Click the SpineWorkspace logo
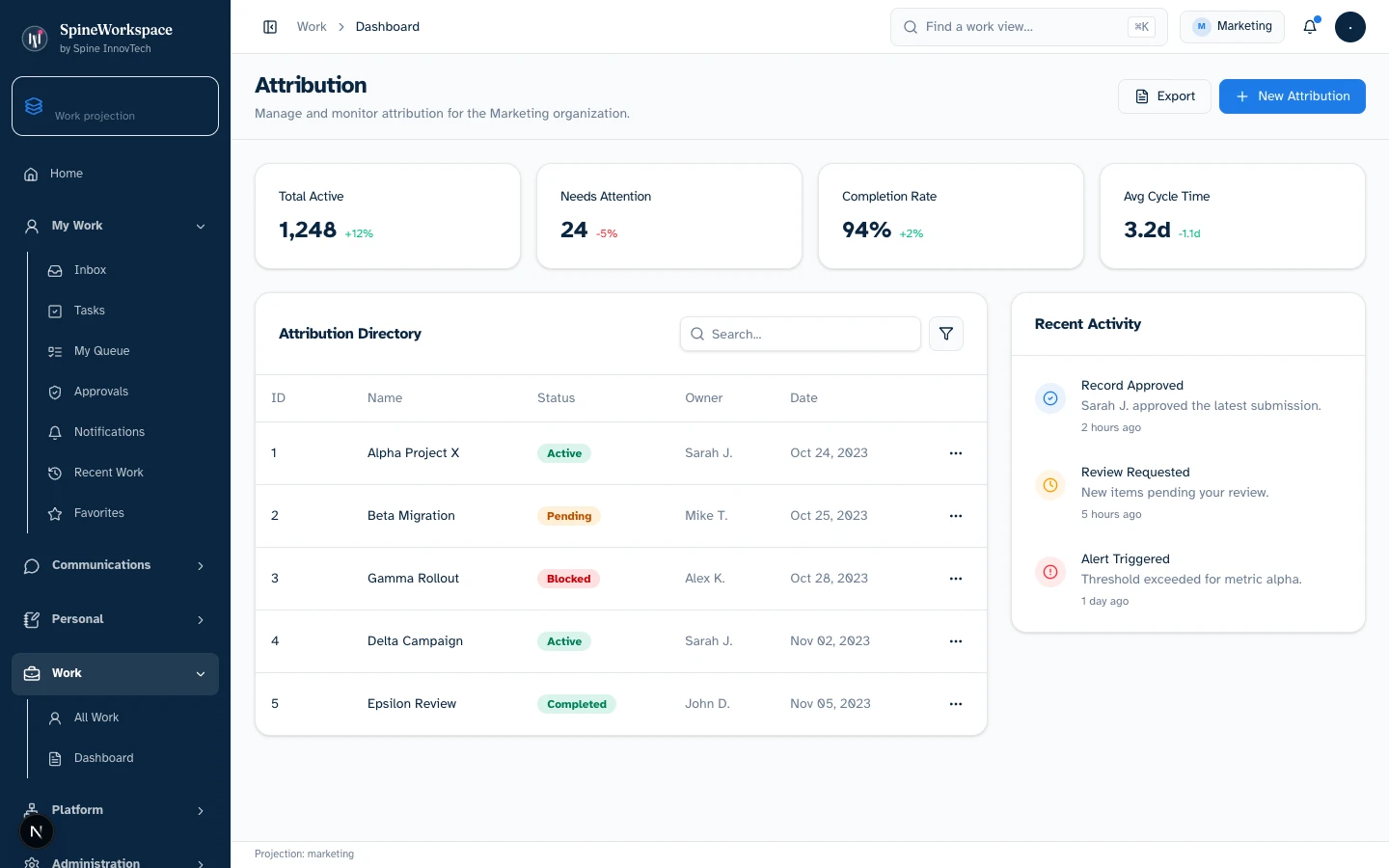The image size is (1389, 868). [35, 39]
